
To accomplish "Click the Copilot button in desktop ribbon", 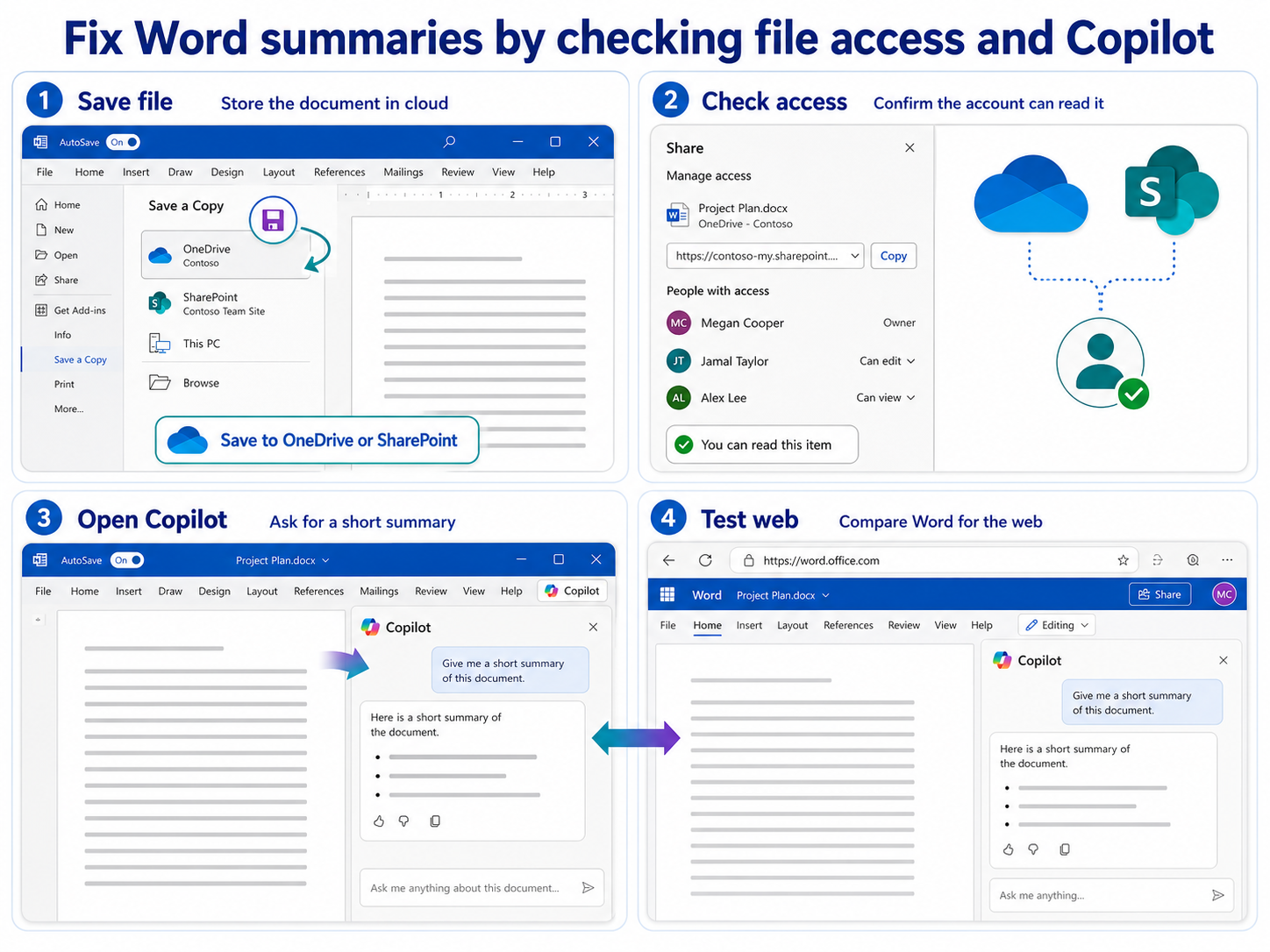I will coord(572,591).
